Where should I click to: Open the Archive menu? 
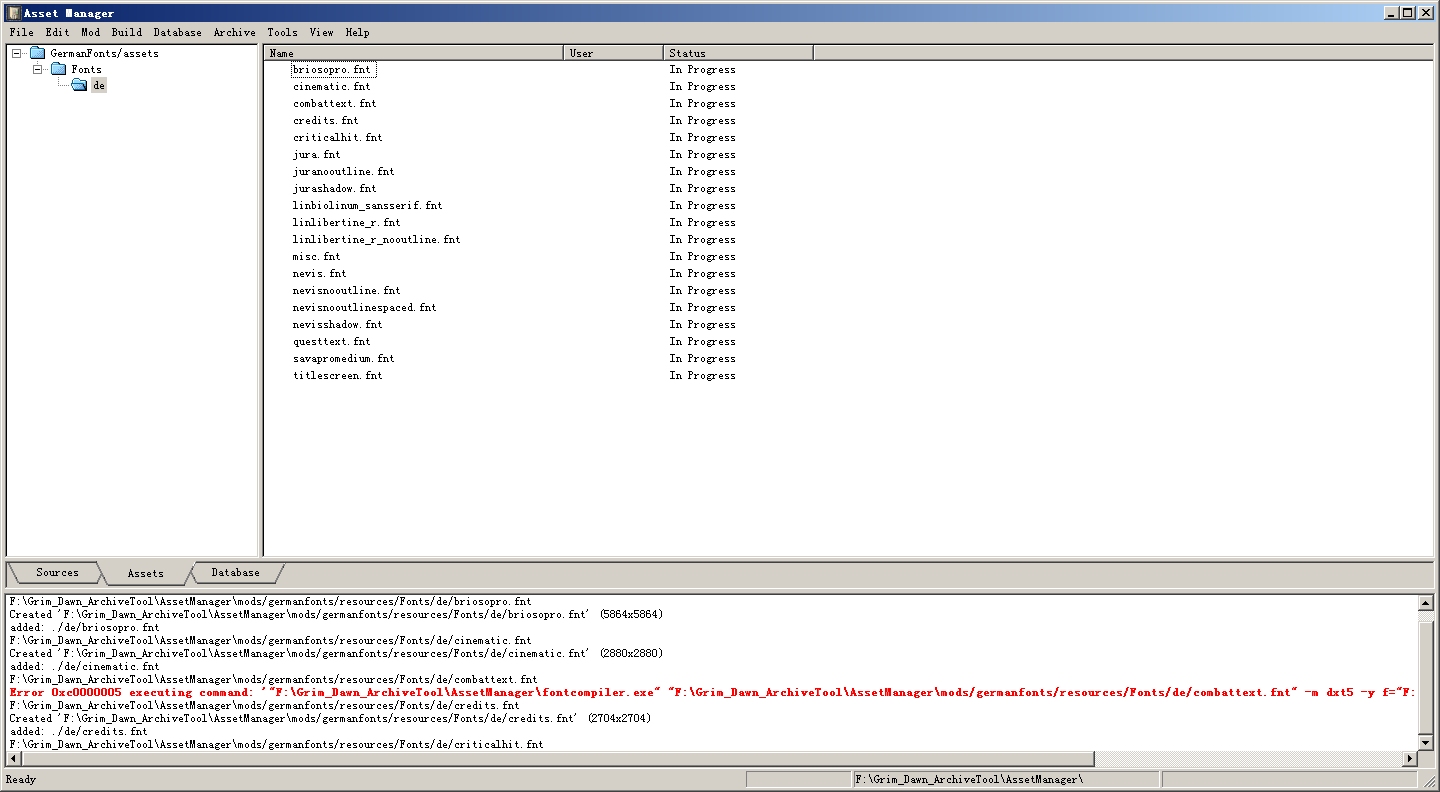[x=235, y=32]
